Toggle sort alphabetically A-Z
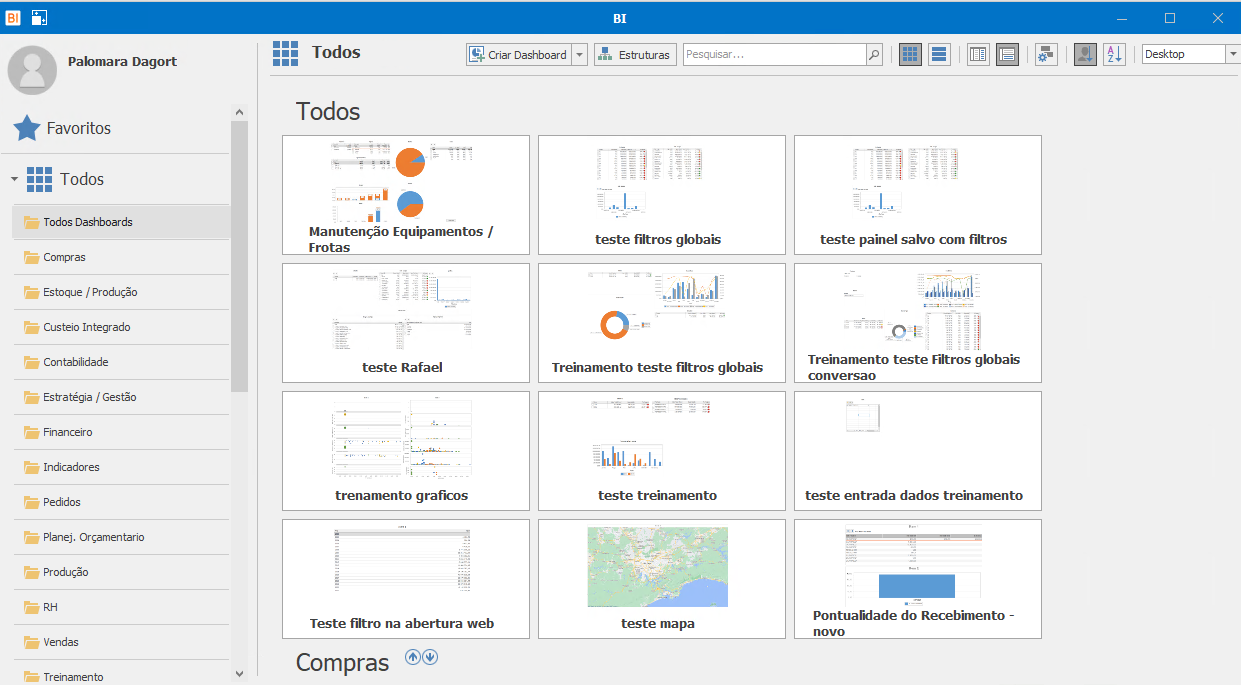 (x=1114, y=55)
